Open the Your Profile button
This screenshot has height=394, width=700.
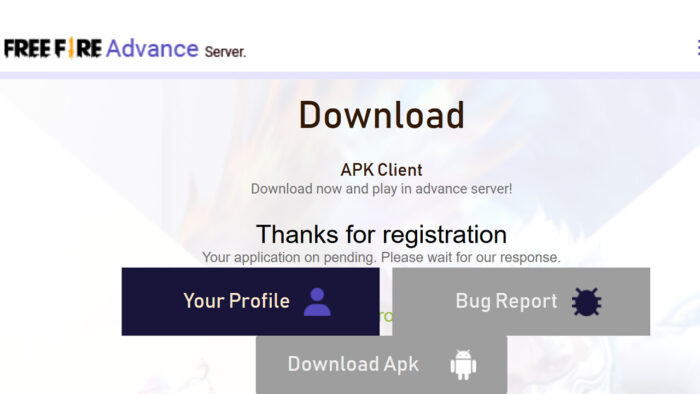pos(250,302)
